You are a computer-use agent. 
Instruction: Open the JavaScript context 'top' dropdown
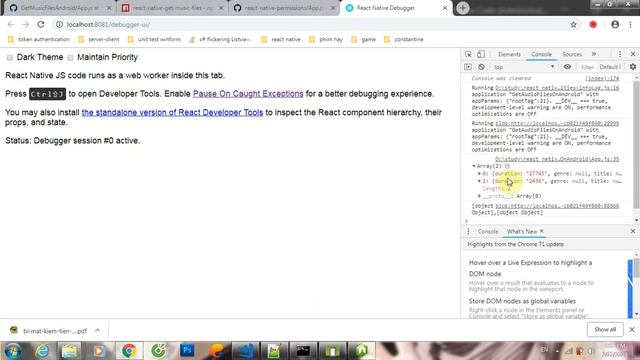pos(524,67)
